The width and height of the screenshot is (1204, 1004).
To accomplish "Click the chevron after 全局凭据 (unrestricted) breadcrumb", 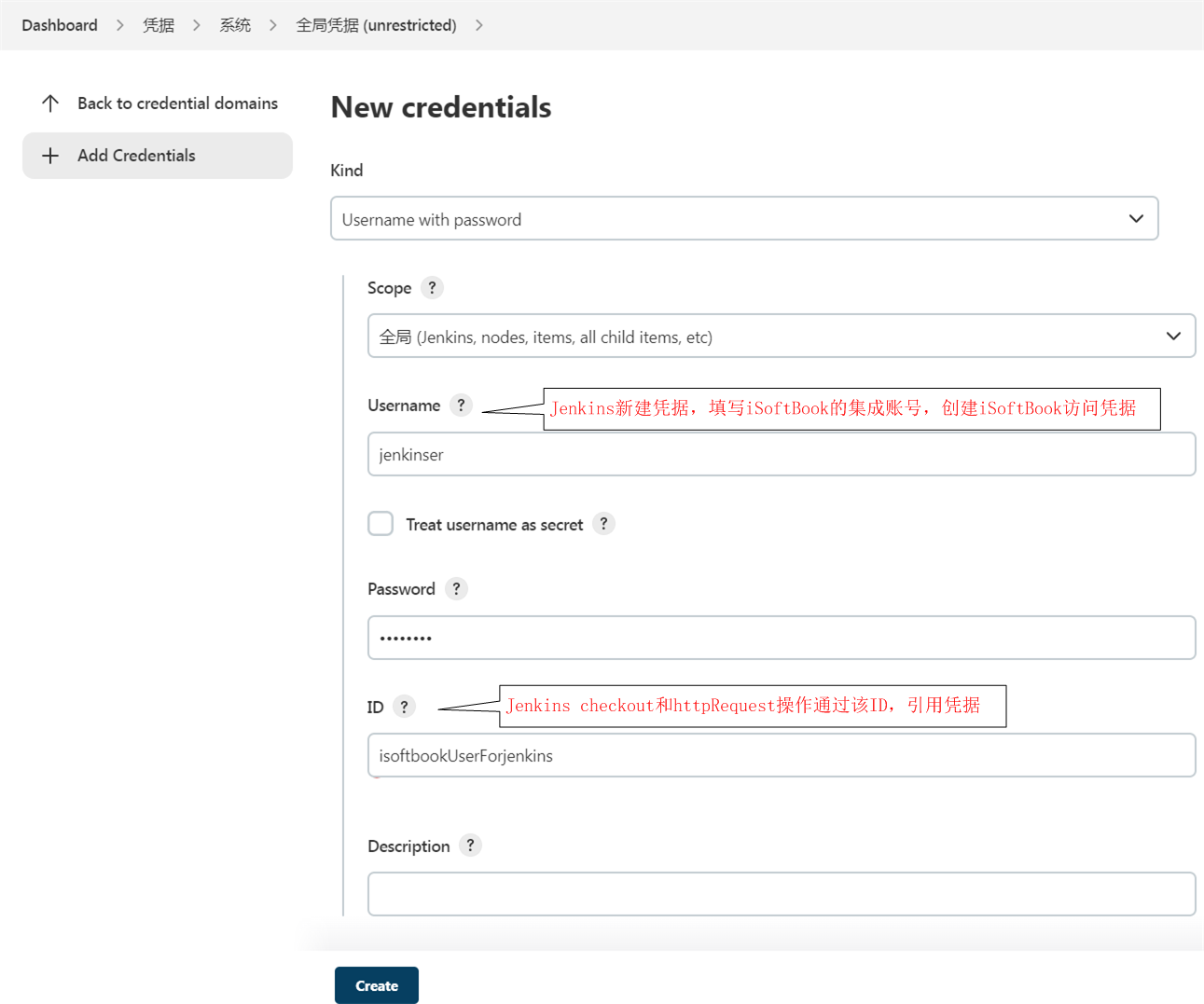I will tap(479, 25).
